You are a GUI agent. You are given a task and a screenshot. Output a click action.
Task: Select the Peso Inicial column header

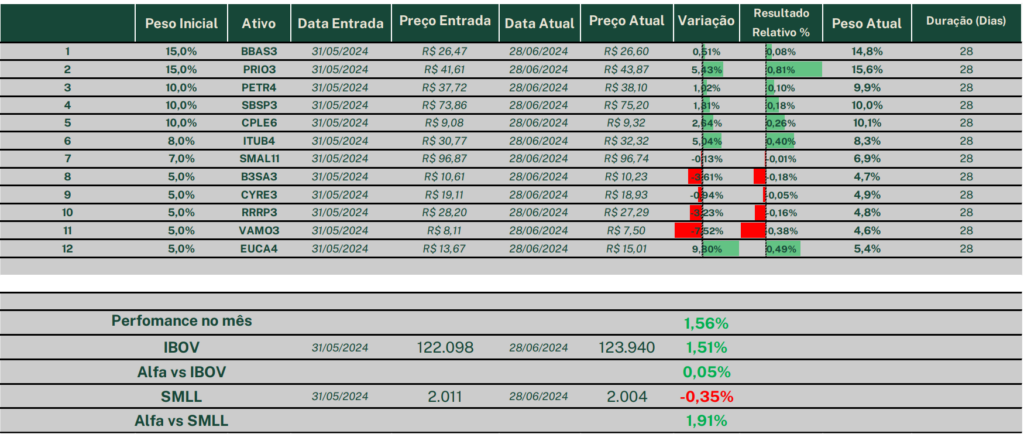point(181,24)
